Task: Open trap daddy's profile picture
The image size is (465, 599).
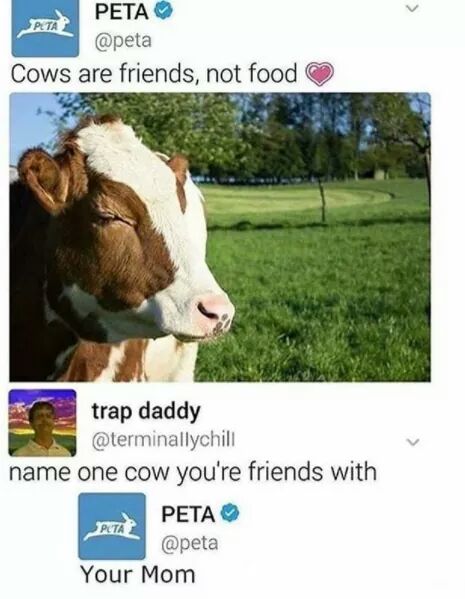Action: 42,423
